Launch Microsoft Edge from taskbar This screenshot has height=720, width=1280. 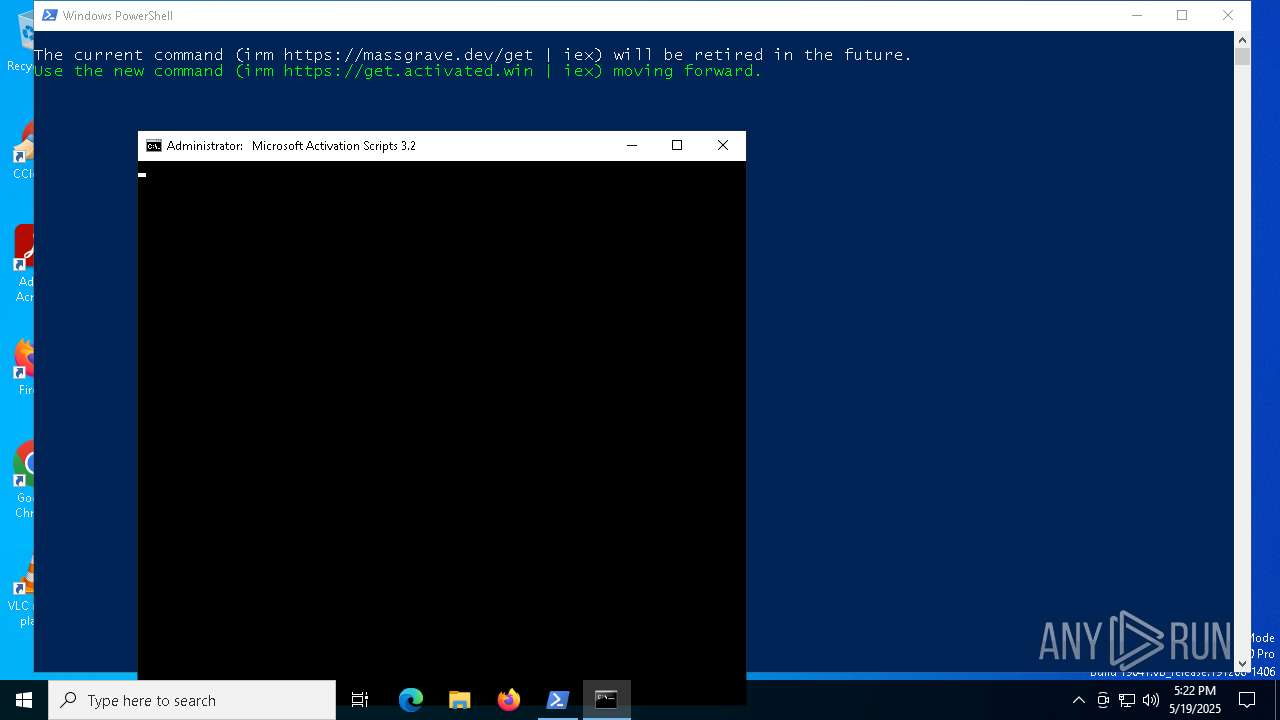tap(411, 700)
